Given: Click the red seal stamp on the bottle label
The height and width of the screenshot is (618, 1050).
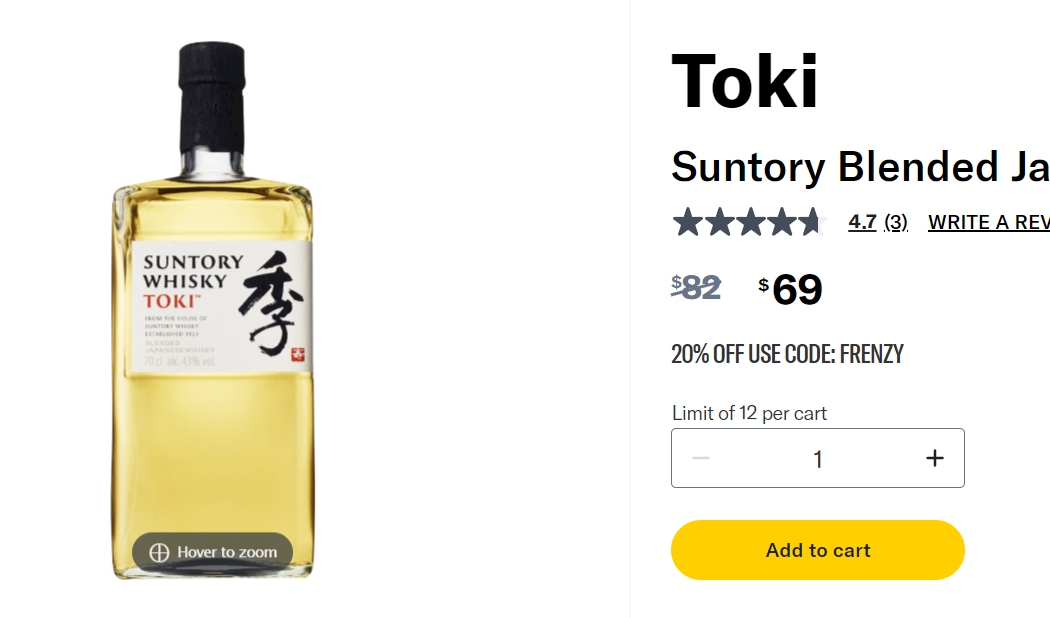Looking at the screenshot, I should click(298, 354).
